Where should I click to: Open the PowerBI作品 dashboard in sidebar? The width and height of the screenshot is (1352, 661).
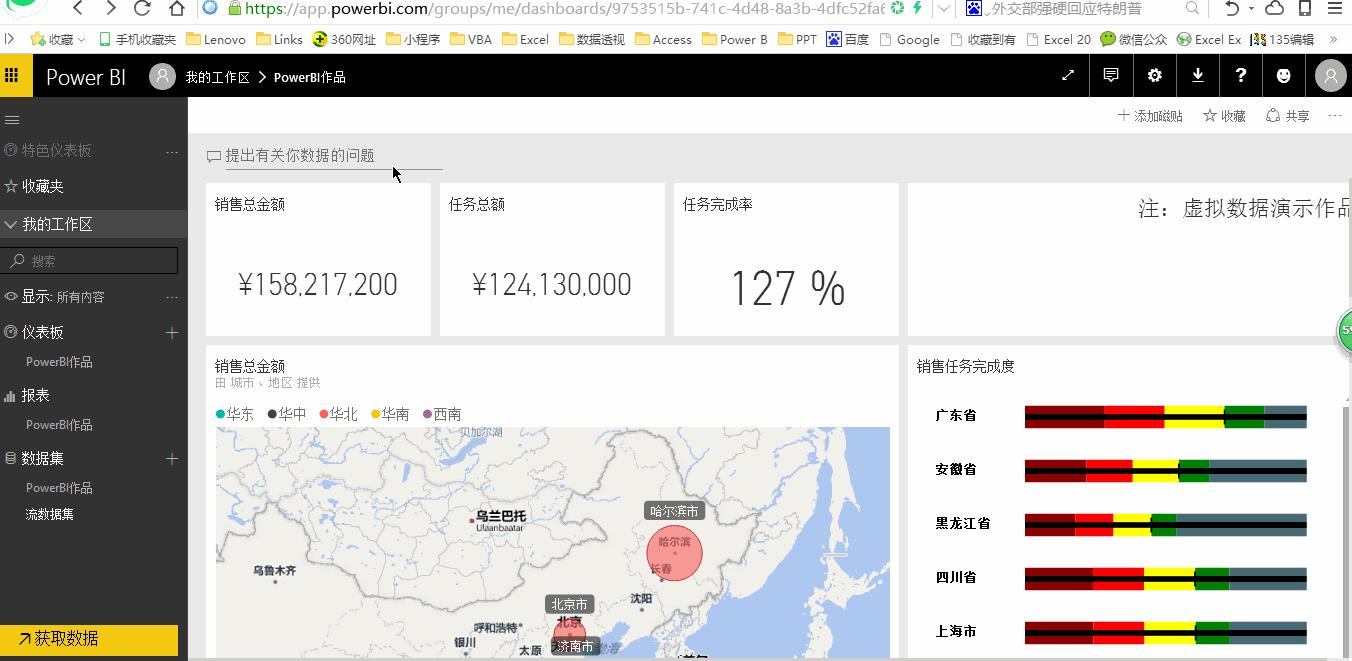60,361
